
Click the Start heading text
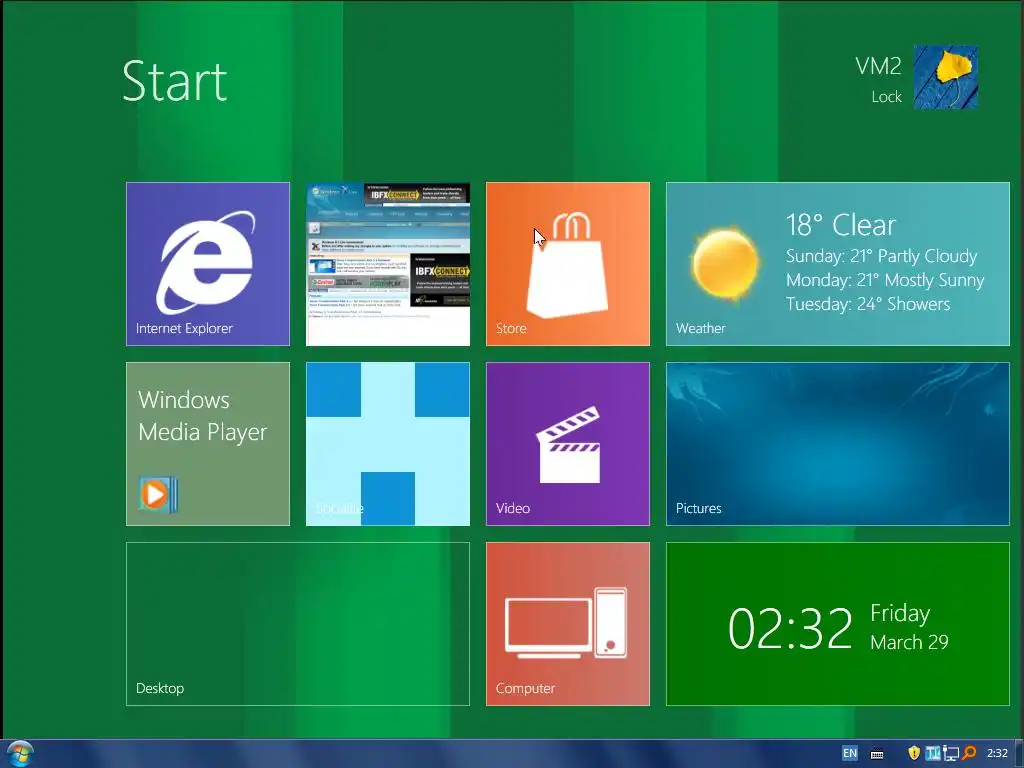174,82
